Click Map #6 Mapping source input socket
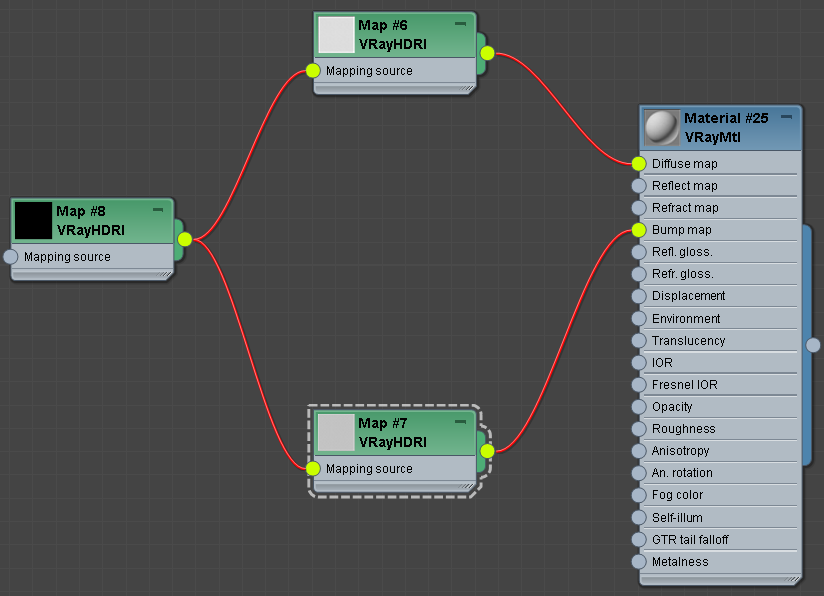The height and width of the screenshot is (596, 824). (x=313, y=71)
